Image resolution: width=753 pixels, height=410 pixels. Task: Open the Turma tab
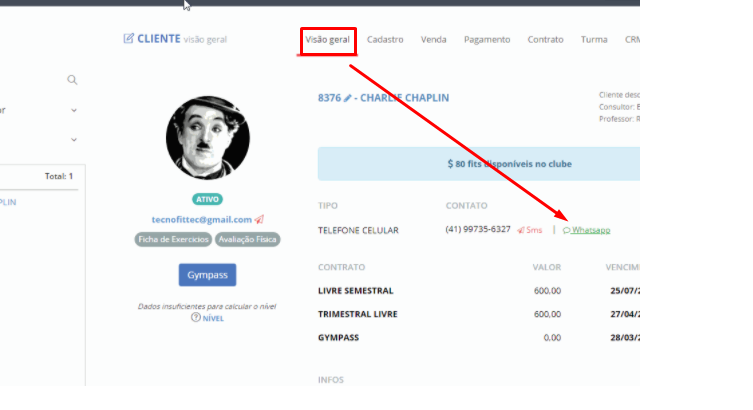pos(594,39)
